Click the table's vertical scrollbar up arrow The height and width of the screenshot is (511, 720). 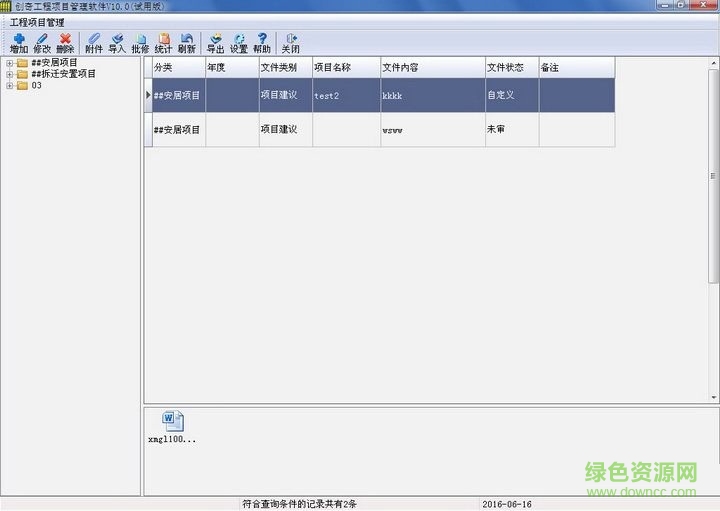[x=714, y=62]
